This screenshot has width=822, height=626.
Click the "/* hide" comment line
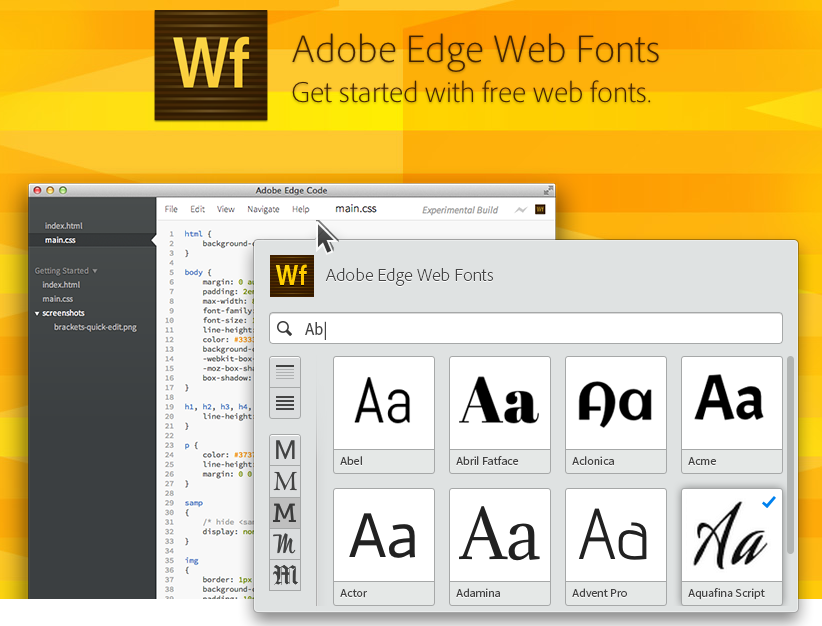tap(229, 522)
